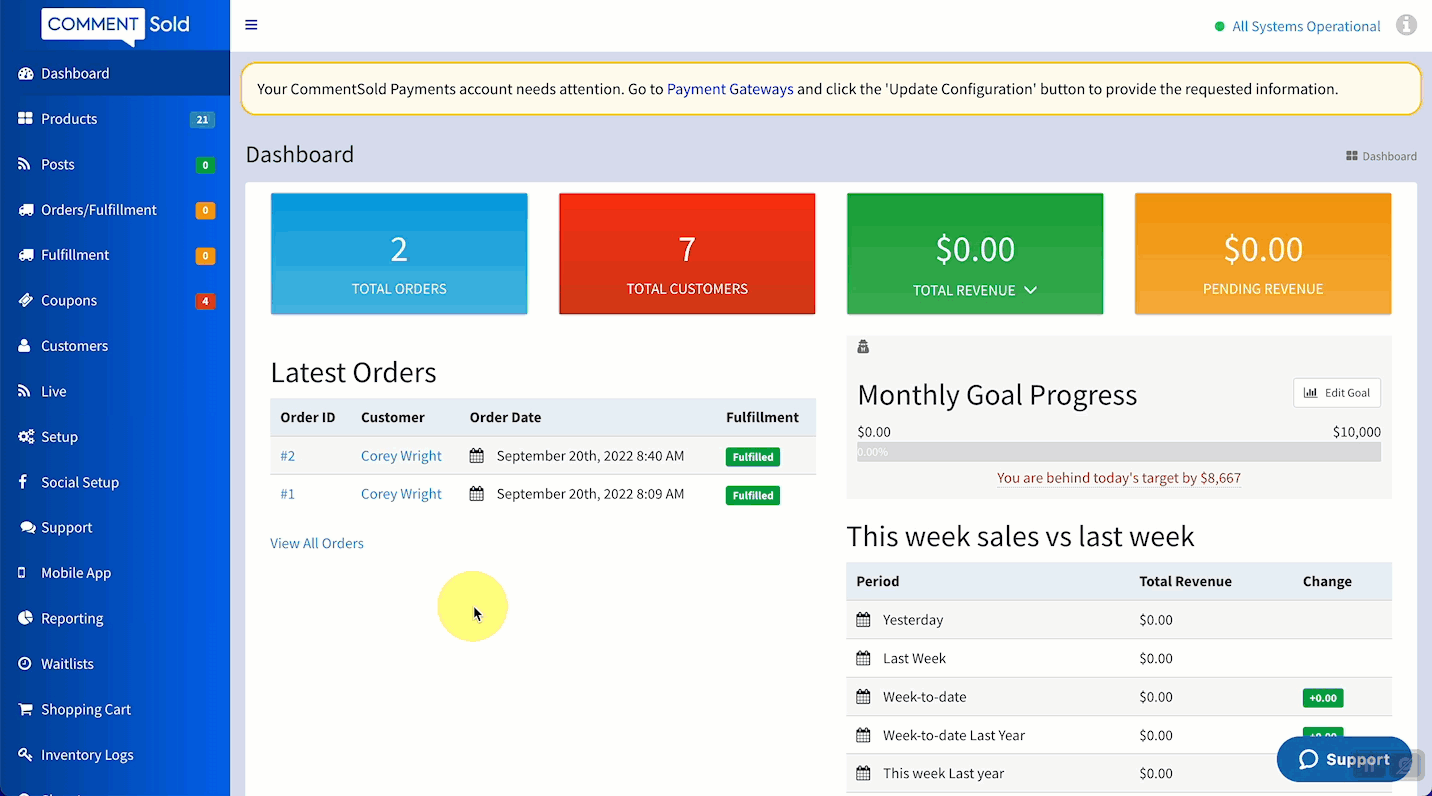Click the Coupons tag icon in sidebar
Viewport: 1432px width, 796px height.
(x=25, y=300)
